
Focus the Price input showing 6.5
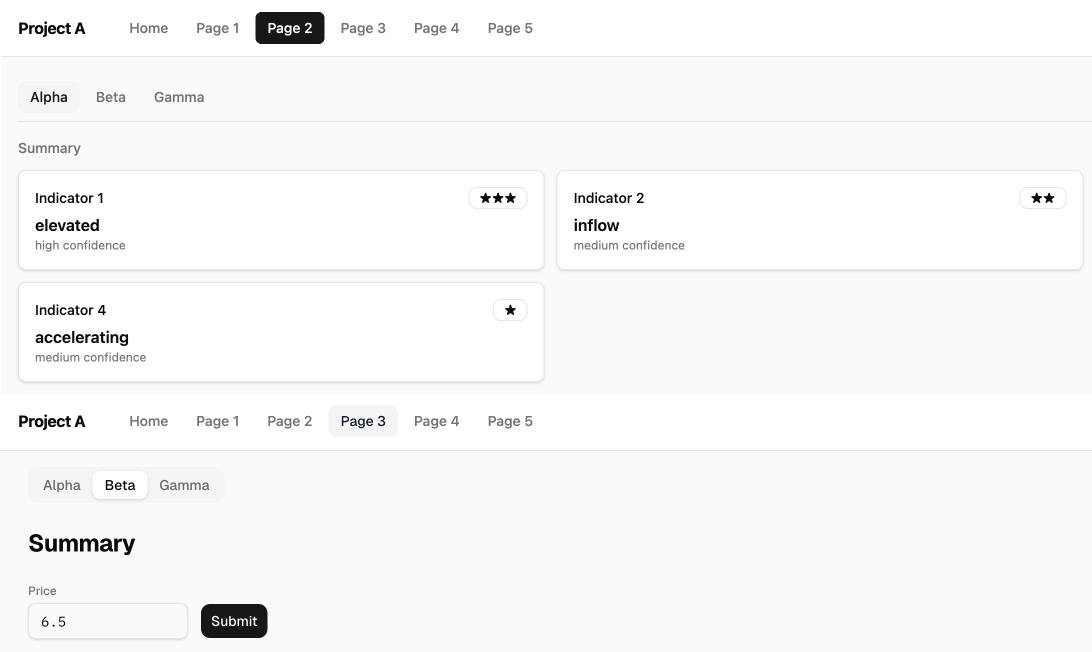pos(108,621)
